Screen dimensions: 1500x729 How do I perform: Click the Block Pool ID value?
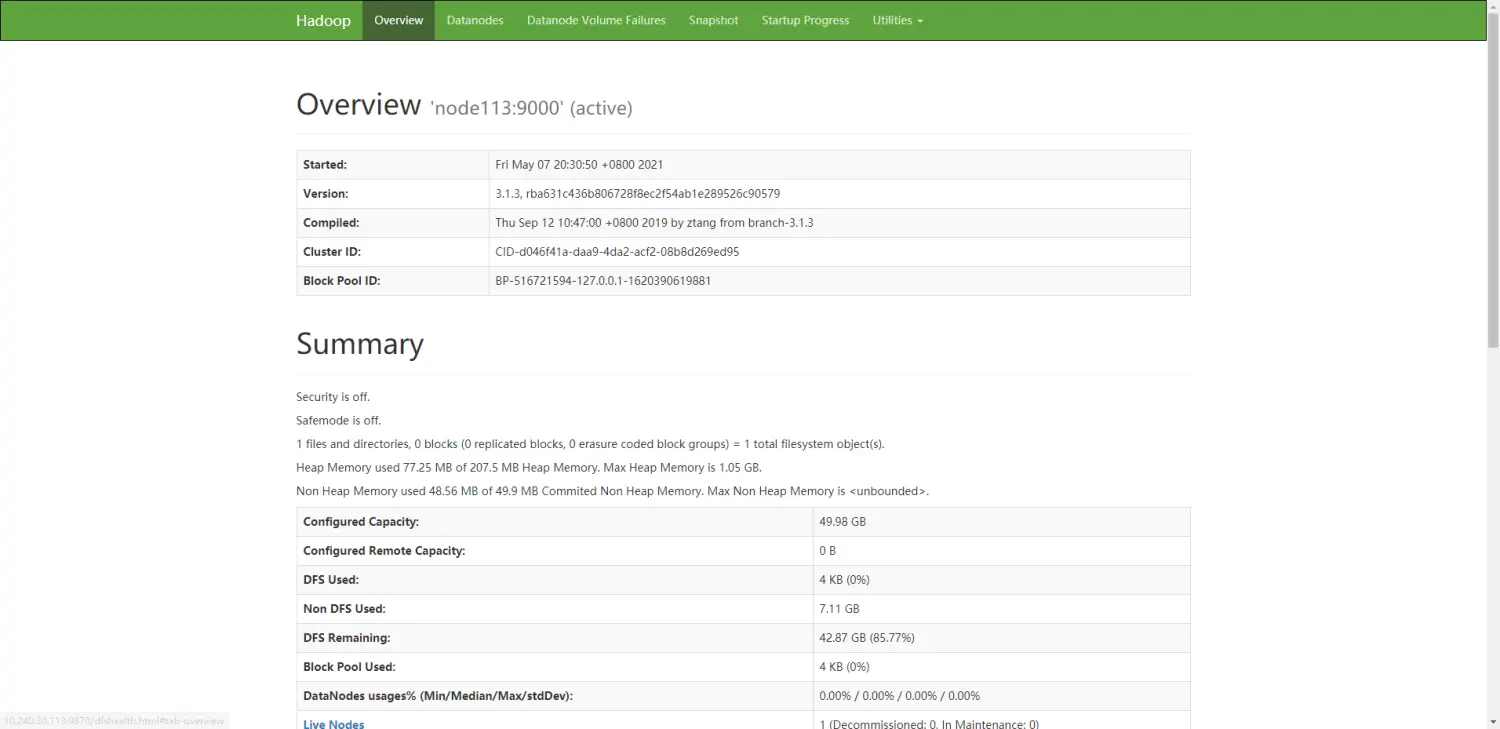pos(603,281)
